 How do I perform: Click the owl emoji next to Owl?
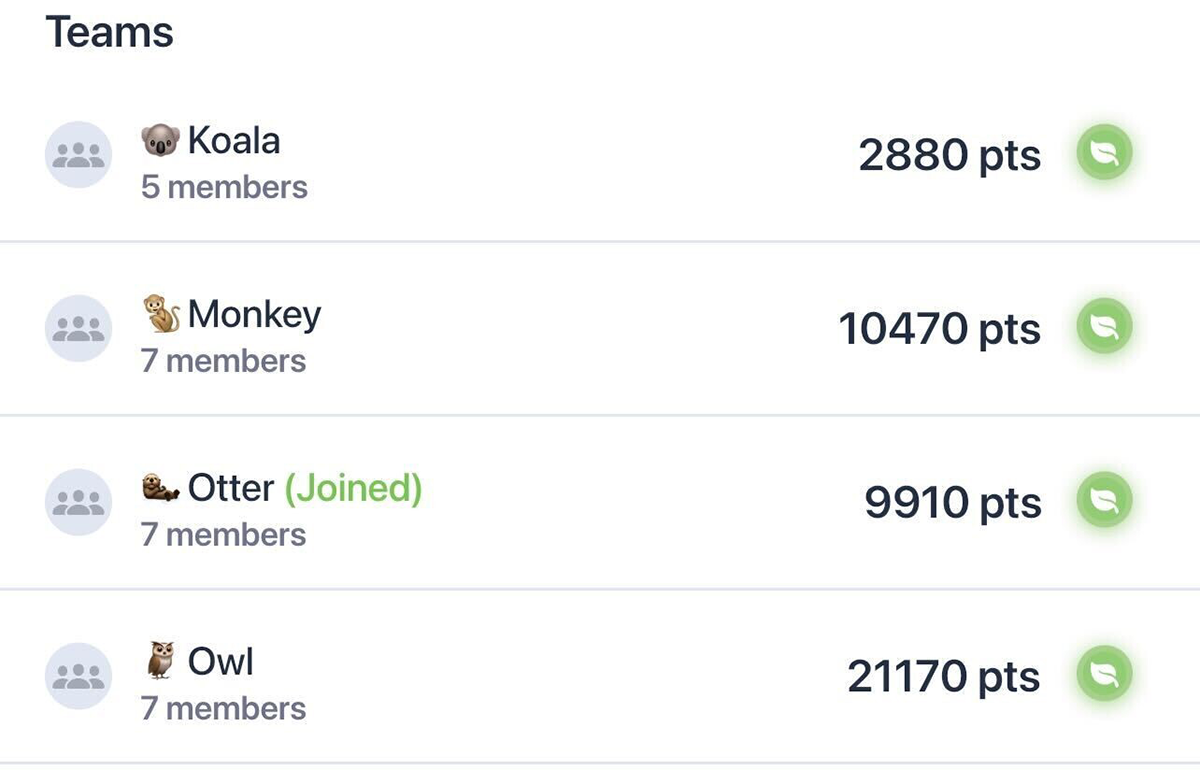[x=161, y=661]
